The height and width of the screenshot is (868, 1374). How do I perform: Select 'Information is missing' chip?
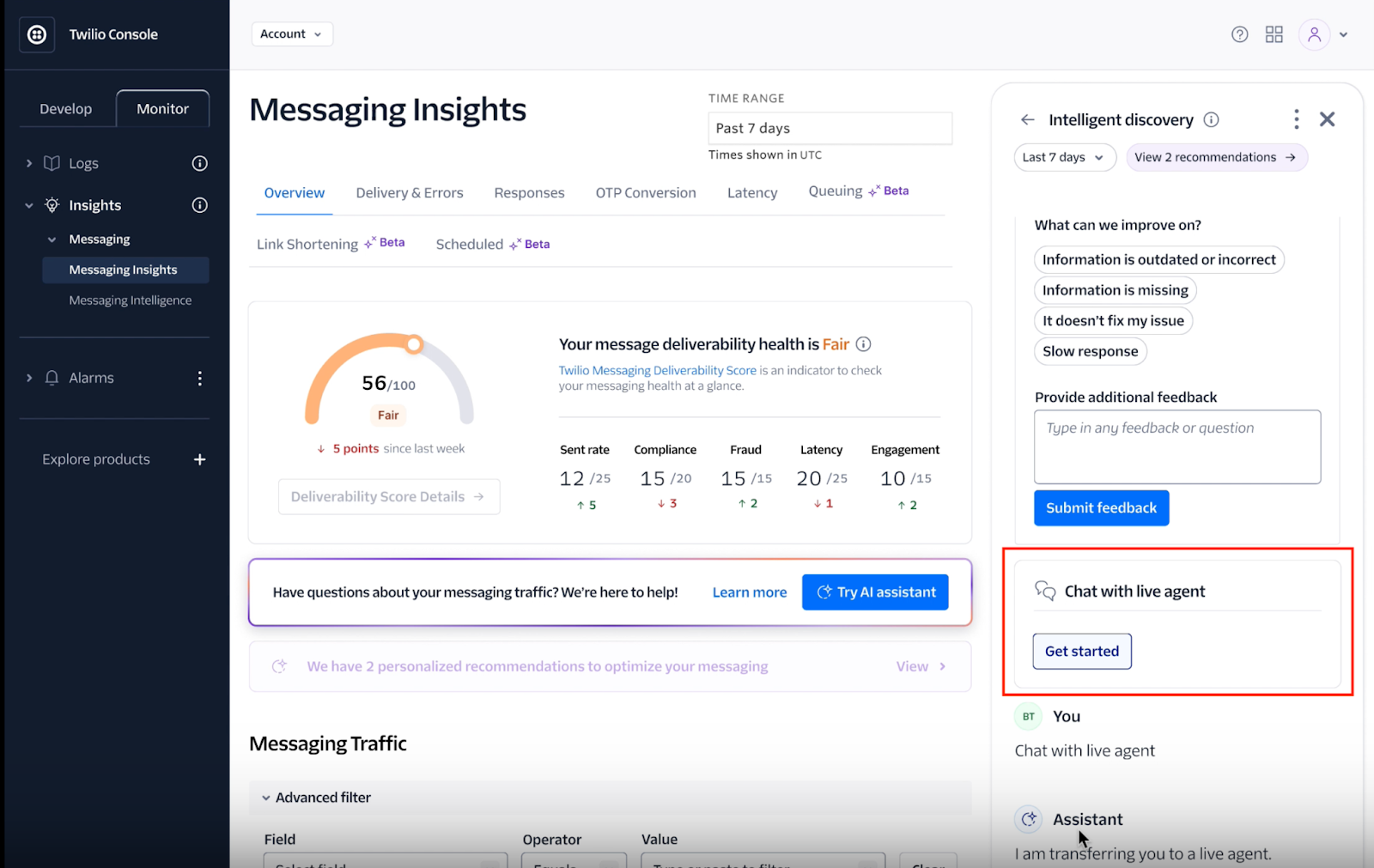[x=1116, y=290]
